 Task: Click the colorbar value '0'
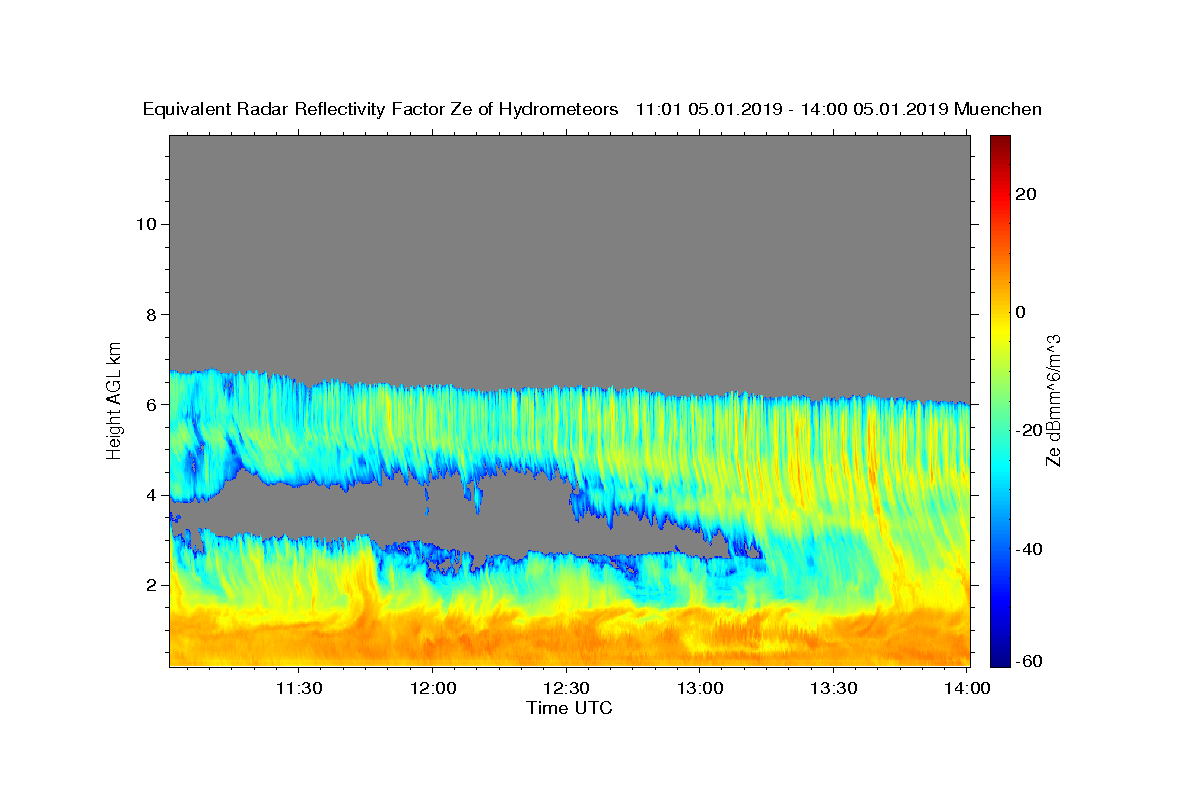[1021, 312]
